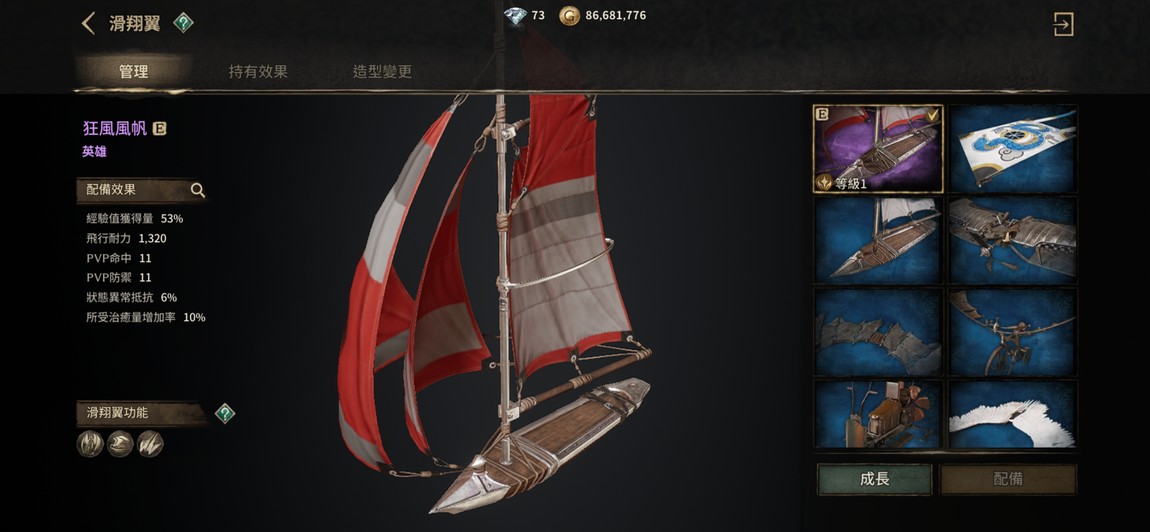The image size is (1150, 532).
Task: Open the magnifier next to 配備效果
Action: (x=197, y=190)
